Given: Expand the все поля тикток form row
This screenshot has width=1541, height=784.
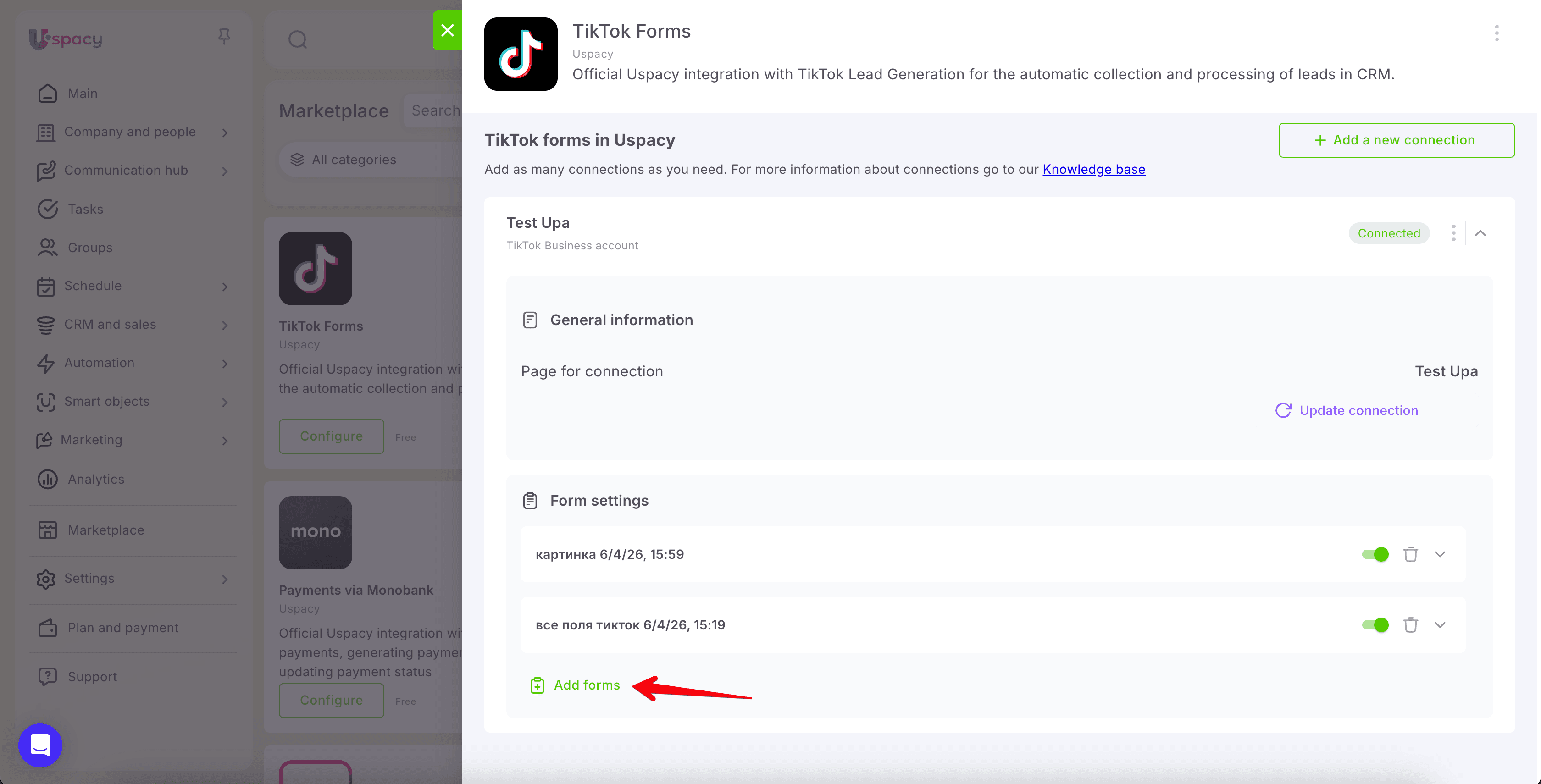Looking at the screenshot, I should pos(1440,625).
